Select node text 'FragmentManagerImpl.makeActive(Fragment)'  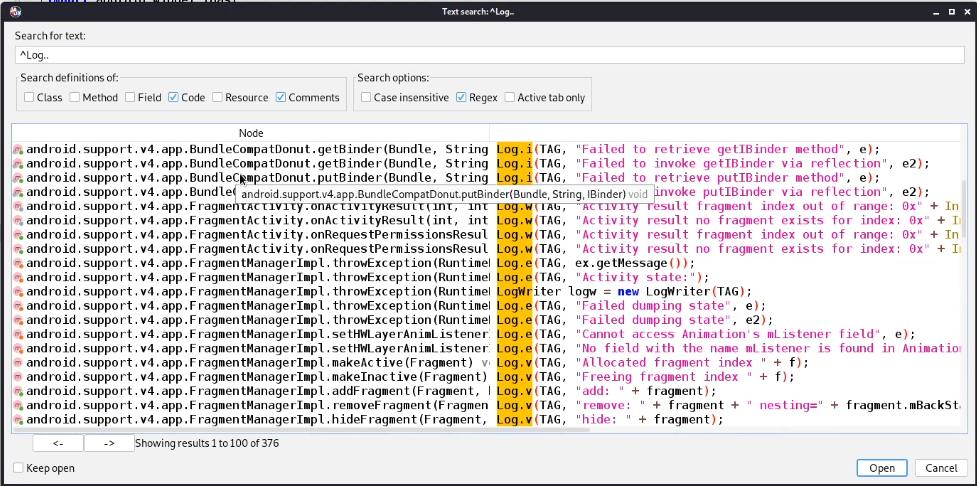click(331, 363)
